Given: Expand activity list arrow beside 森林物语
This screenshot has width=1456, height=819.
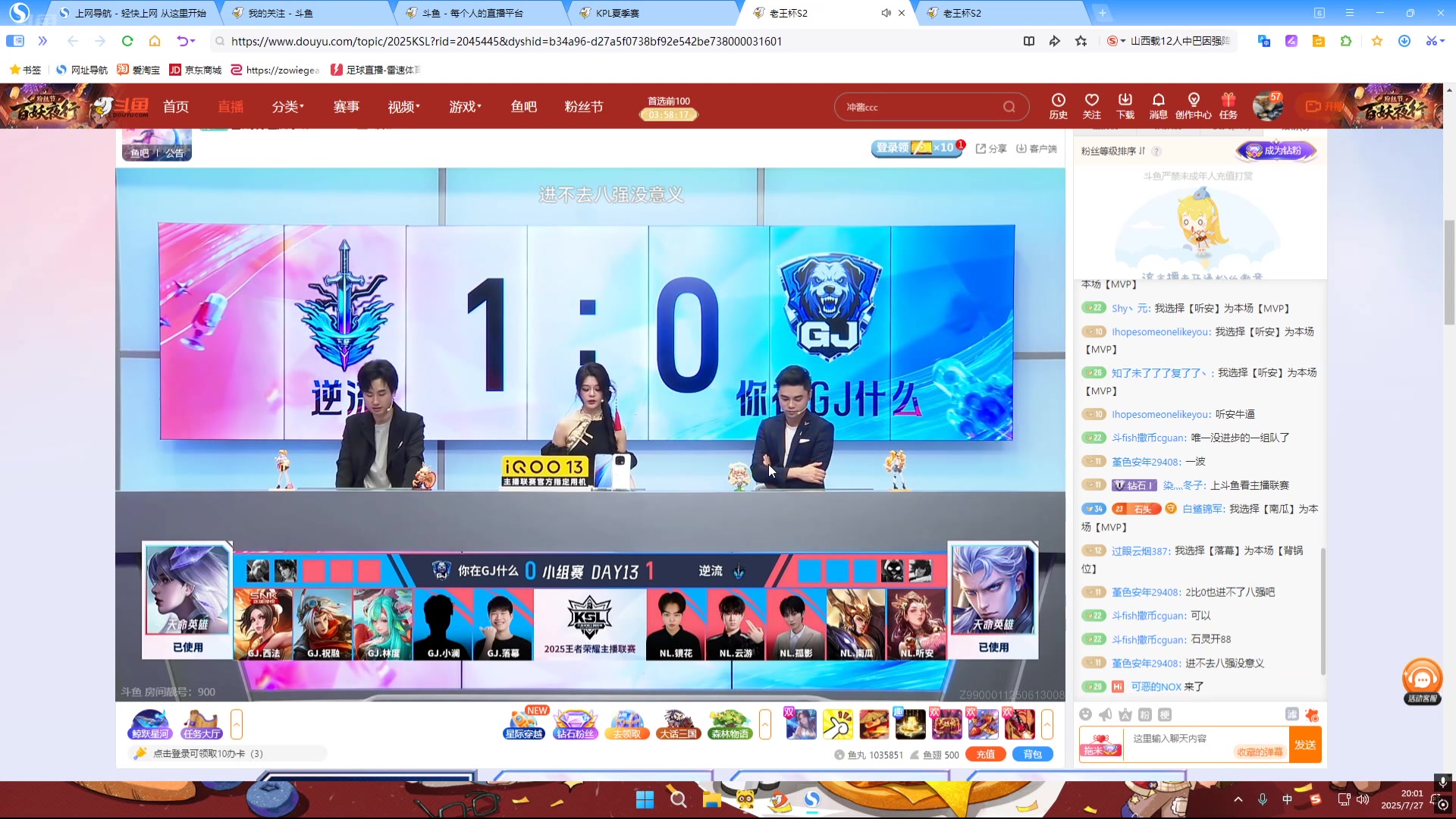Looking at the screenshot, I should [x=765, y=724].
